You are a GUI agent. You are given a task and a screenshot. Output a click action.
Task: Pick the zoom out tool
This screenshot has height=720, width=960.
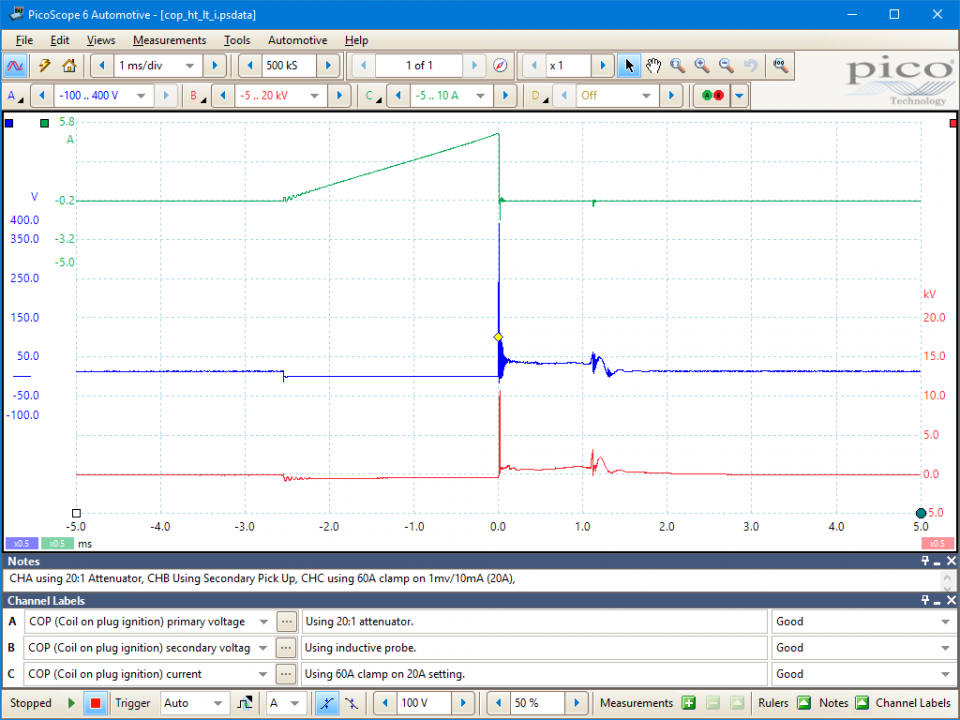726,66
